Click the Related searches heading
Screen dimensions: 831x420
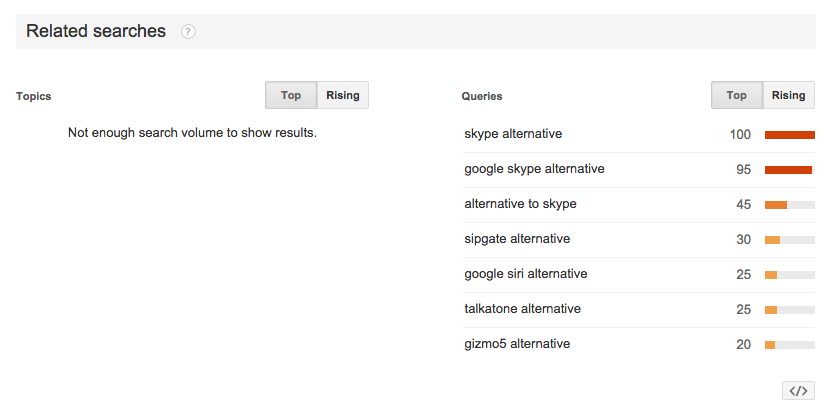coord(96,31)
